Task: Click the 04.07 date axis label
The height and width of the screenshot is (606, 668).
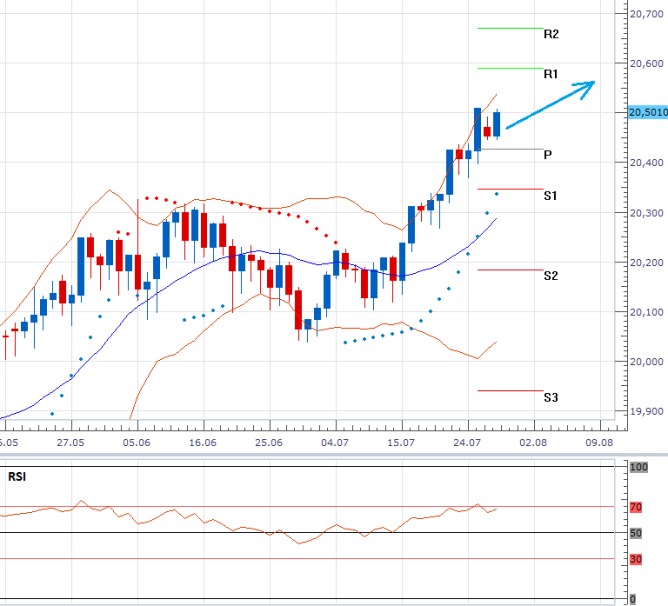Action: pyautogui.click(x=335, y=442)
